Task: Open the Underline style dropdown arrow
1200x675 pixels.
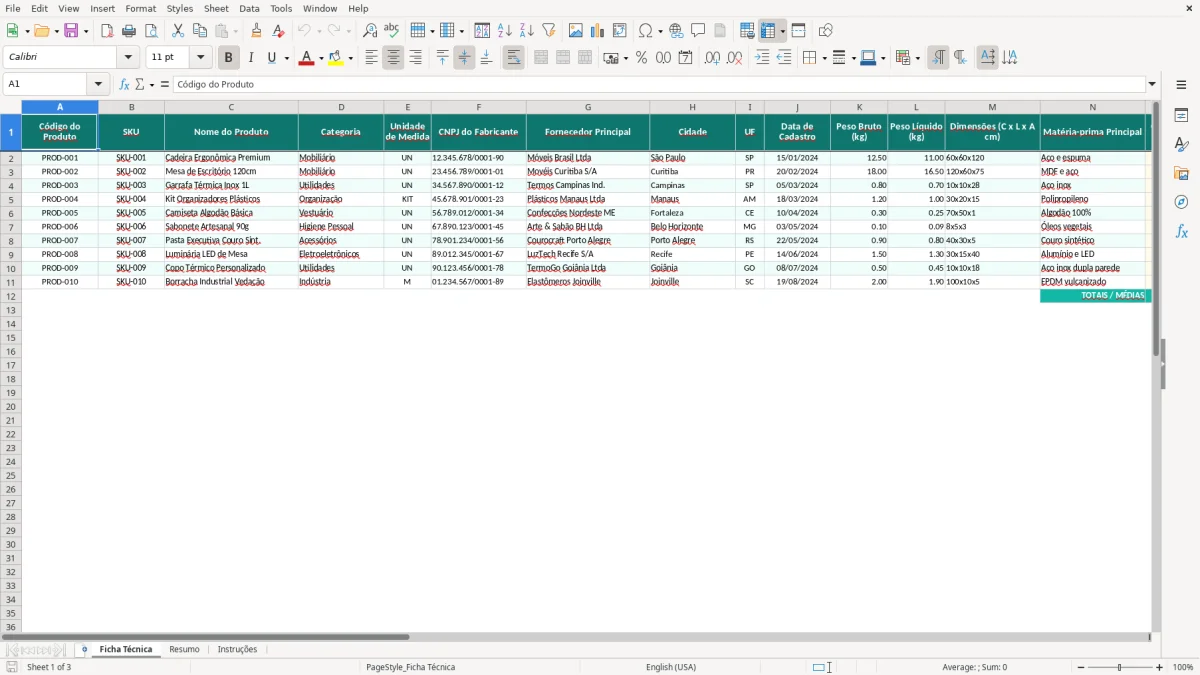Action: 286,59
